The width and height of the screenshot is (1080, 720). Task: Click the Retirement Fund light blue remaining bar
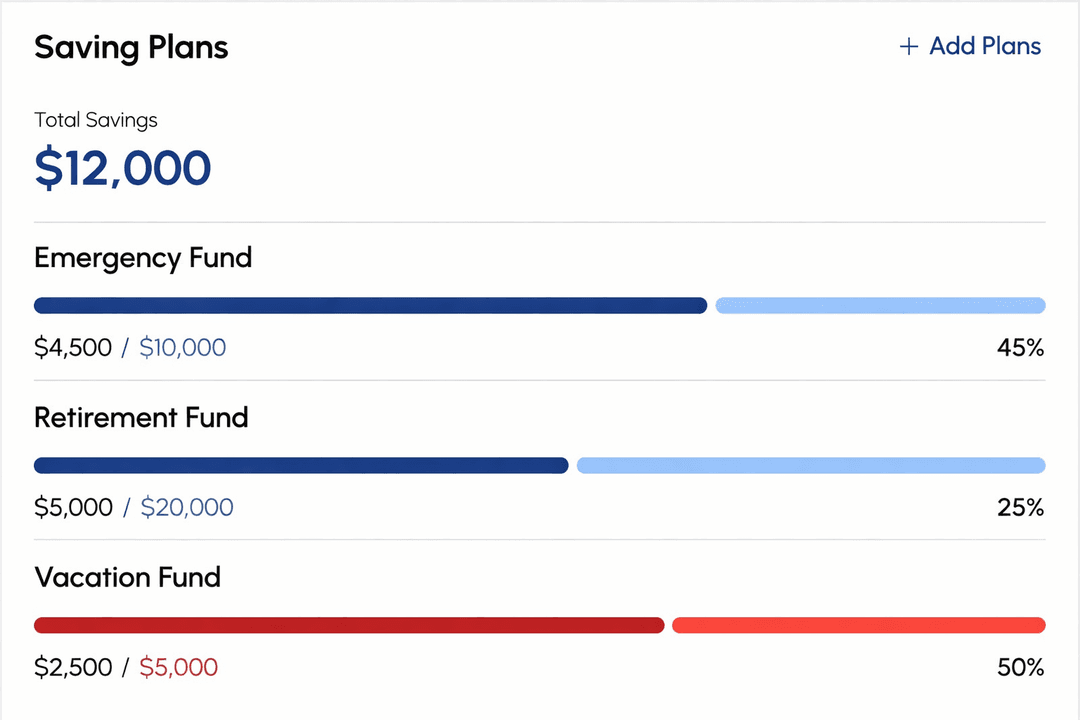click(x=811, y=465)
